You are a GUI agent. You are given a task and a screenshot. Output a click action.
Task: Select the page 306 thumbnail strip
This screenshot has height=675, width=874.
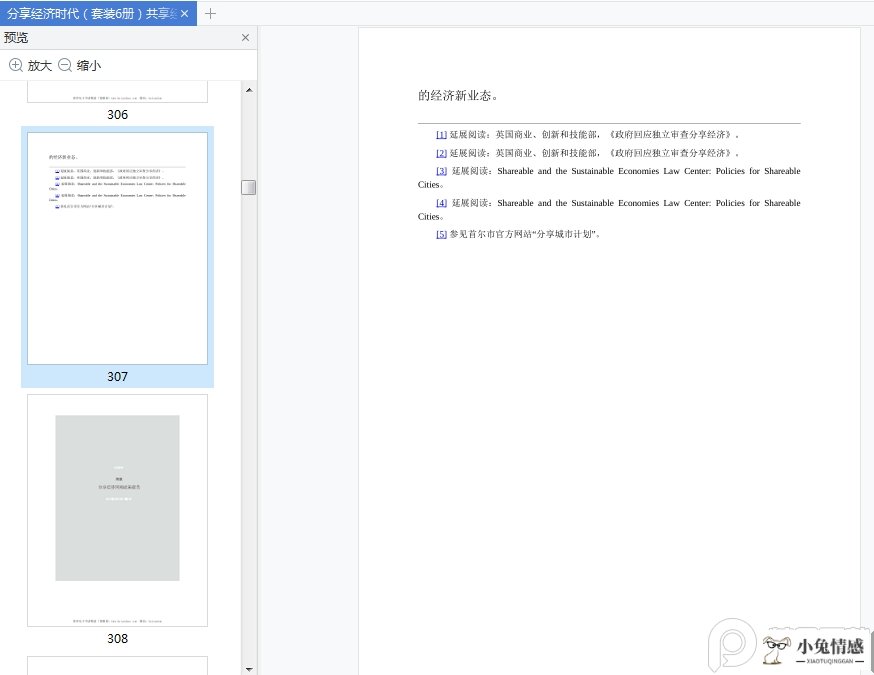(x=118, y=92)
